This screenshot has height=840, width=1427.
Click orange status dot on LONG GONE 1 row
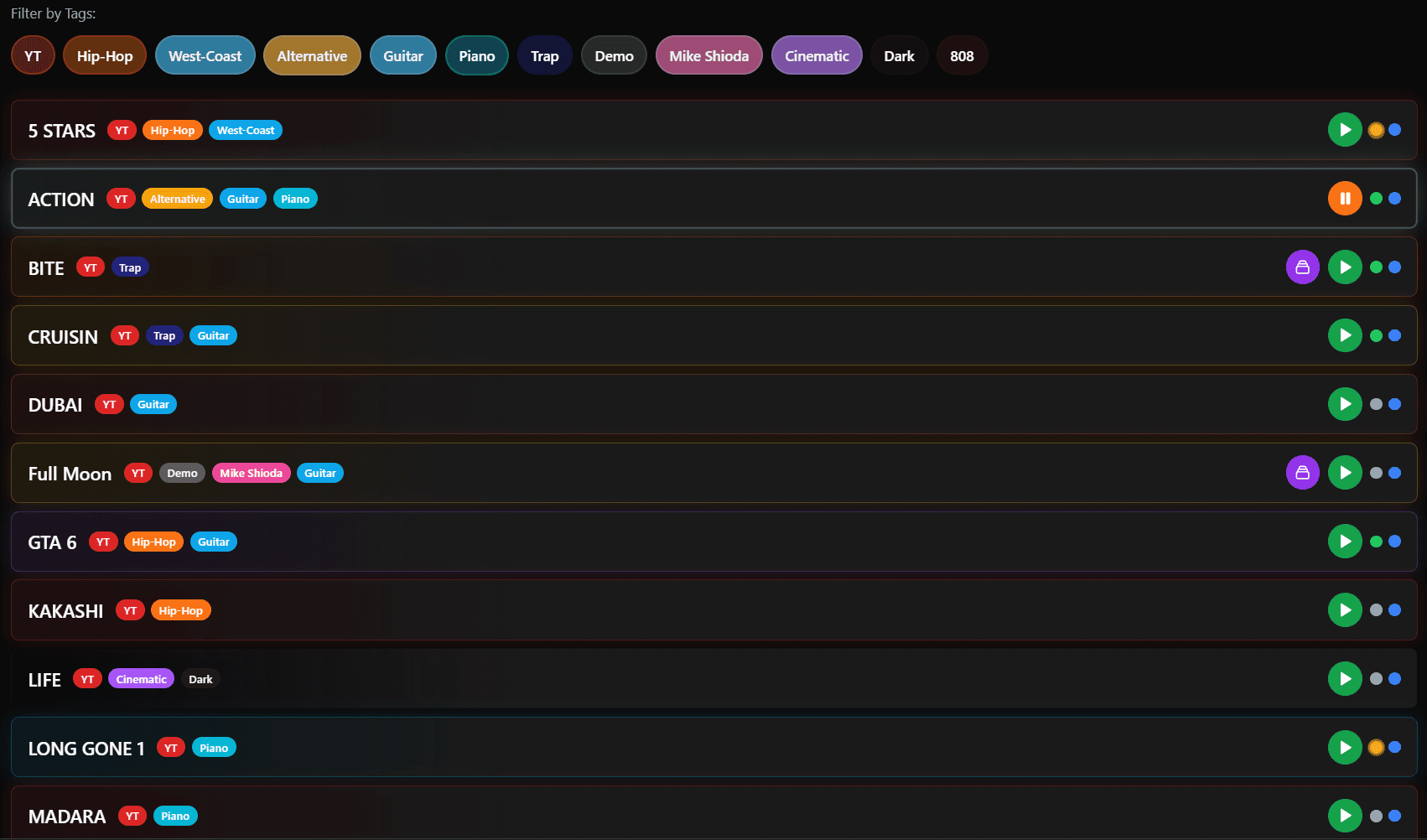(x=1376, y=748)
